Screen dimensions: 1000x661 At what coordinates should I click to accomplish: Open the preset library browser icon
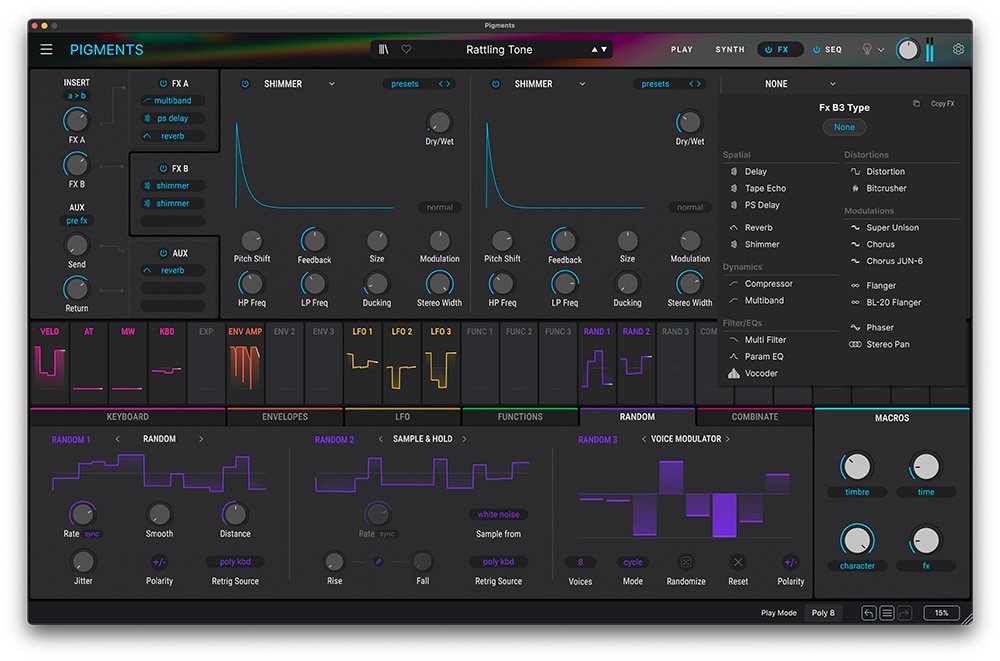(383, 49)
